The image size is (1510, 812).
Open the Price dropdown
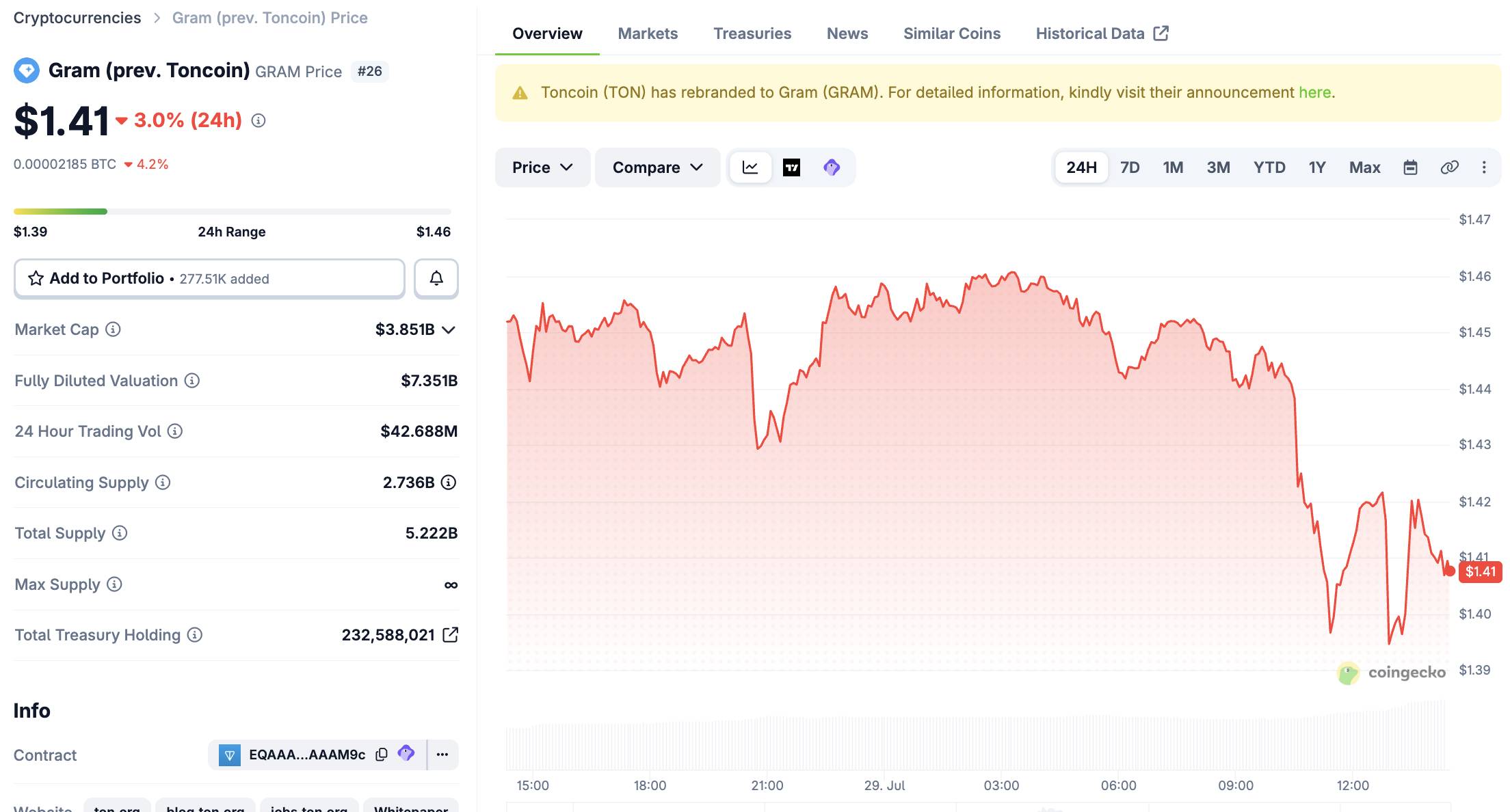pyautogui.click(x=542, y=167)
